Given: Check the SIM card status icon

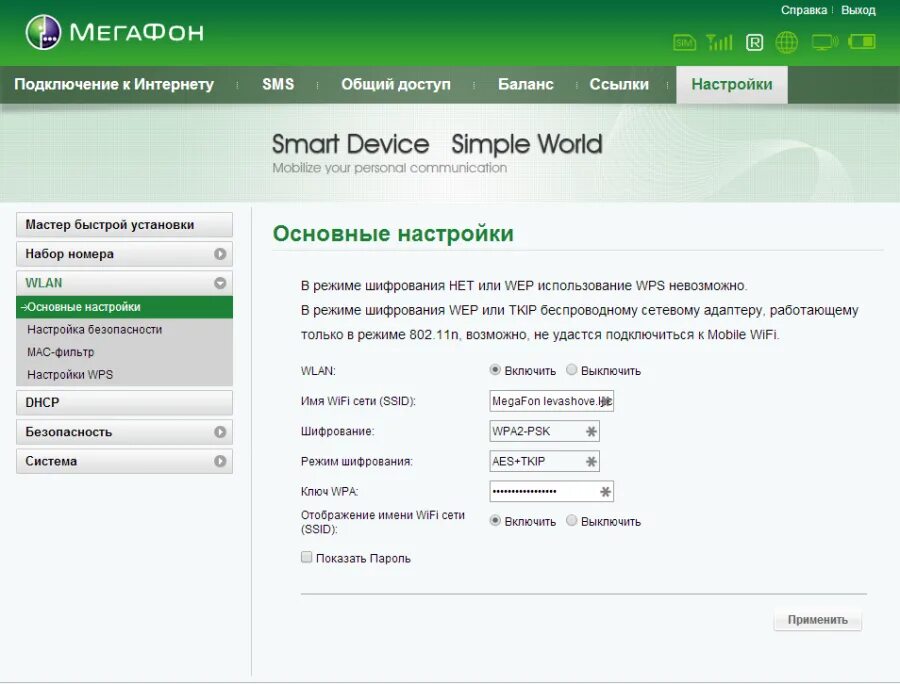Looking at the screenshot, I should pos(684,42).
